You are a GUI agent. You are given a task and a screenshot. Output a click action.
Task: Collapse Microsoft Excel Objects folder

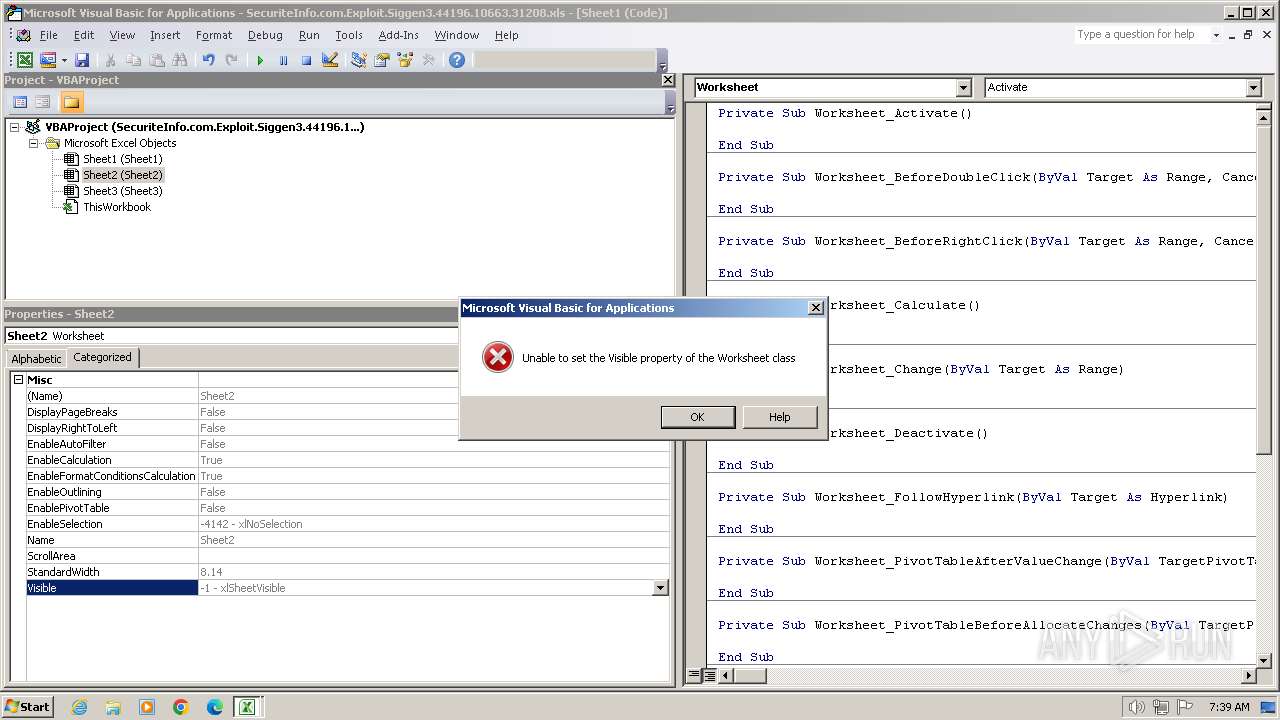tap(33, 143)
